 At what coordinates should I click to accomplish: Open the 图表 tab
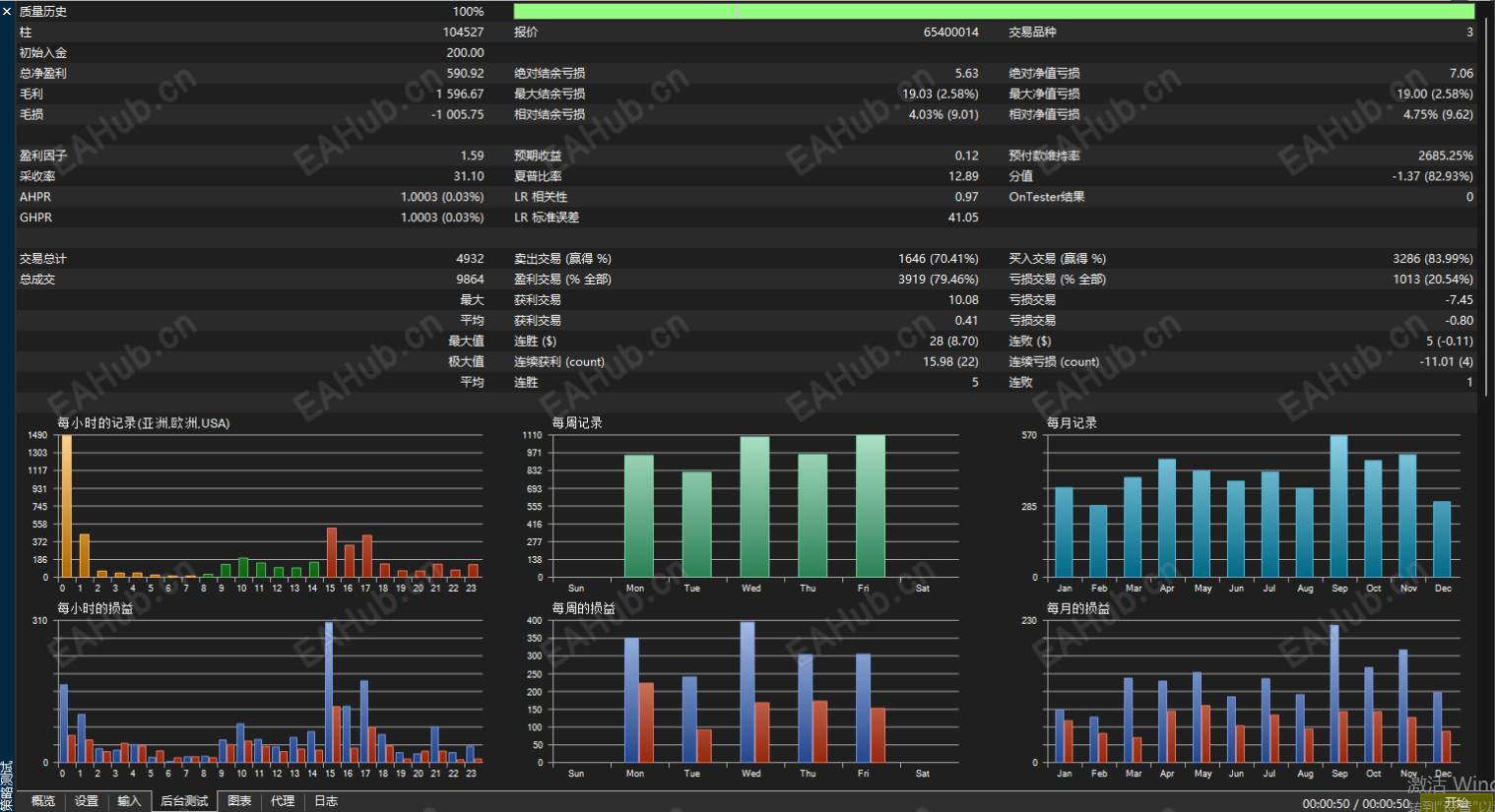click(x=239, y=801)
